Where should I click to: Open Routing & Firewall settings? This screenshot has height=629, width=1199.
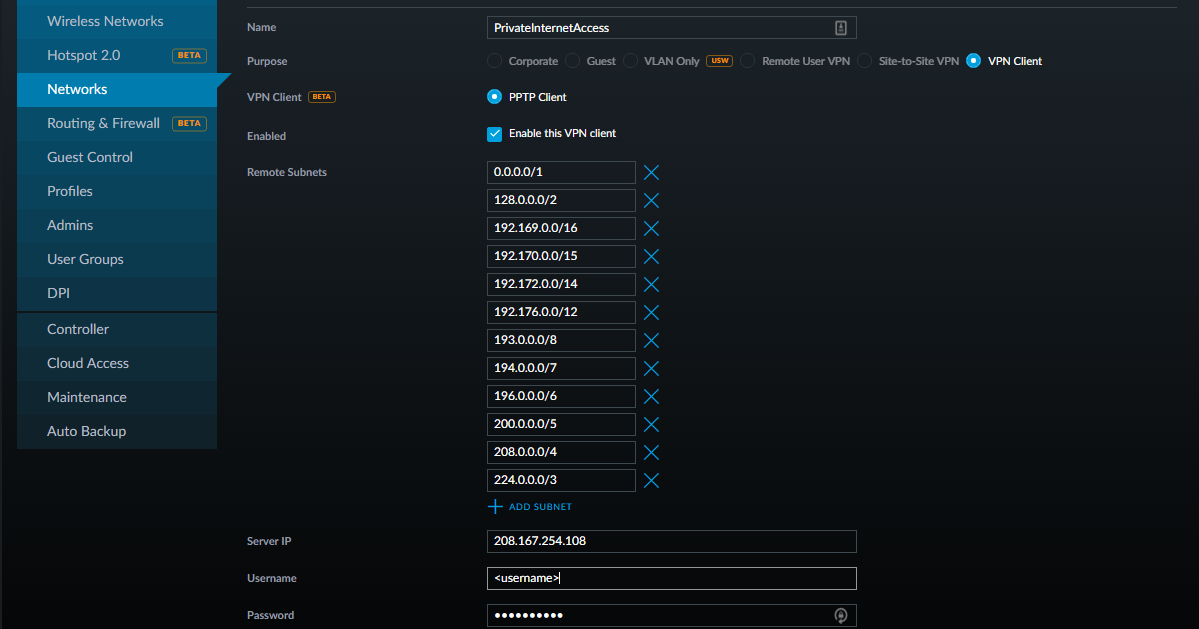[103, 123]
